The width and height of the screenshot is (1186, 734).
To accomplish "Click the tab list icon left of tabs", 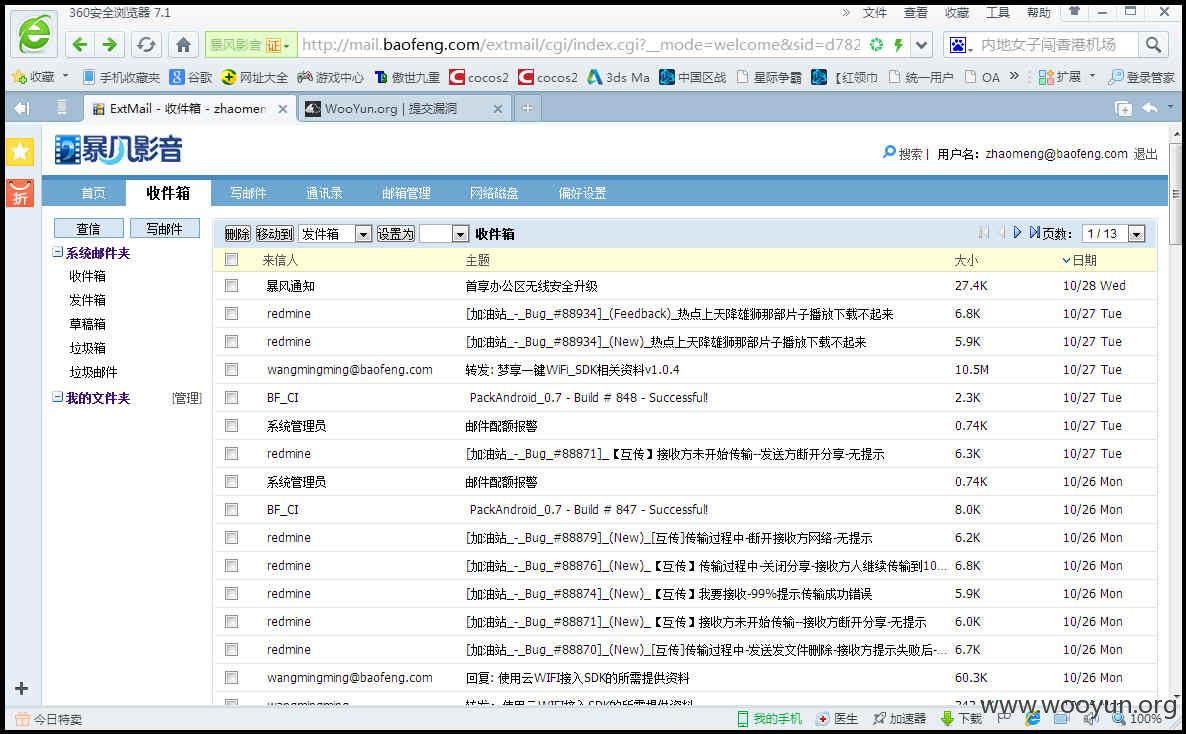I will [62, 108].
